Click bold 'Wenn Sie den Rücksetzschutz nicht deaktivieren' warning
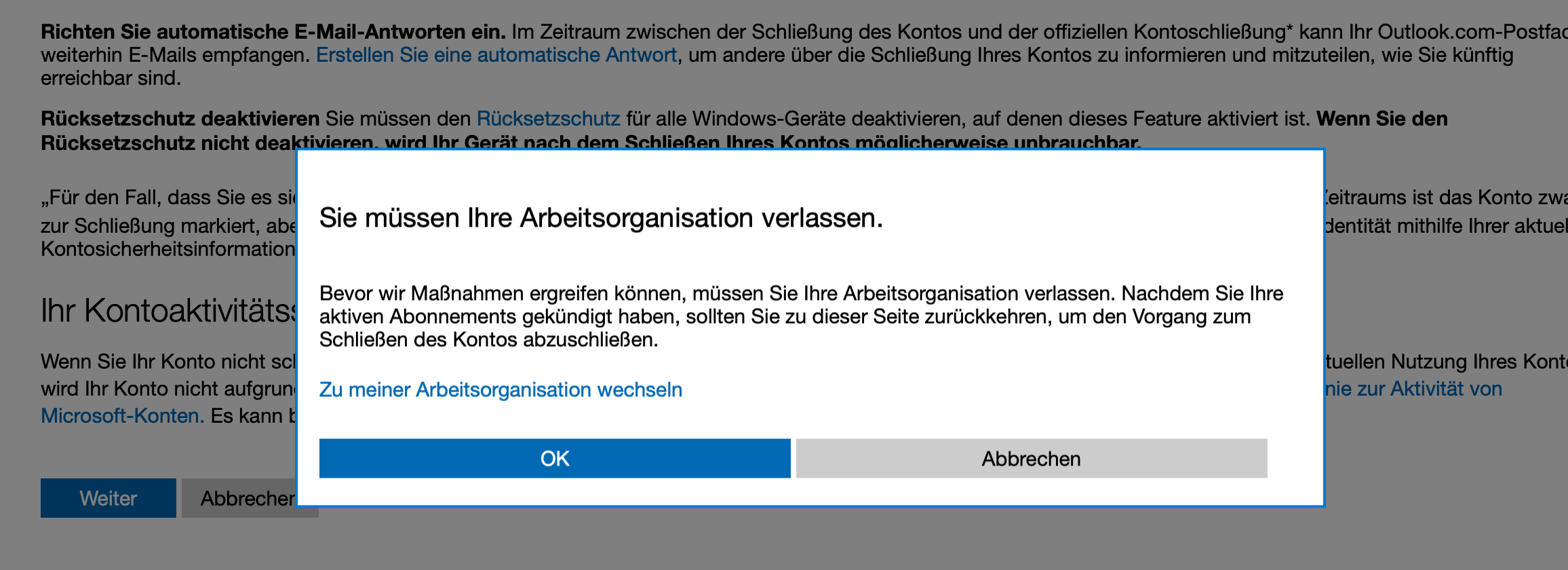1568x570 pixels. (x=744, y=130)
